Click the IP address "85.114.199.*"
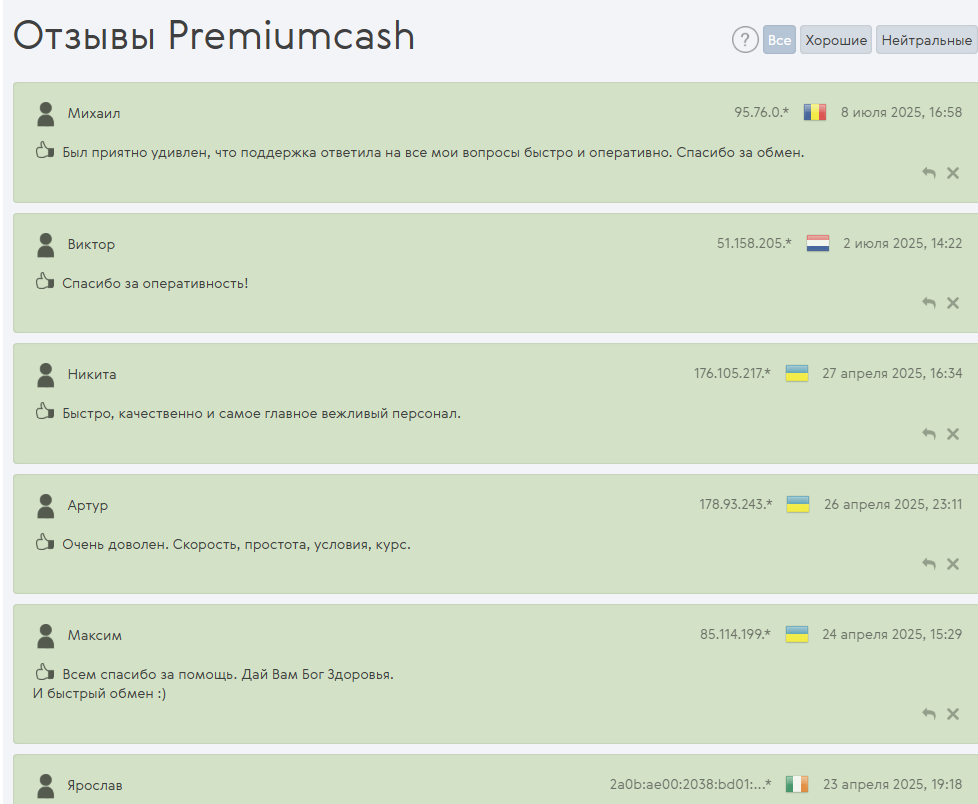Screen dimensions: 978x804 pyautogui.click(x=735, y=634)
